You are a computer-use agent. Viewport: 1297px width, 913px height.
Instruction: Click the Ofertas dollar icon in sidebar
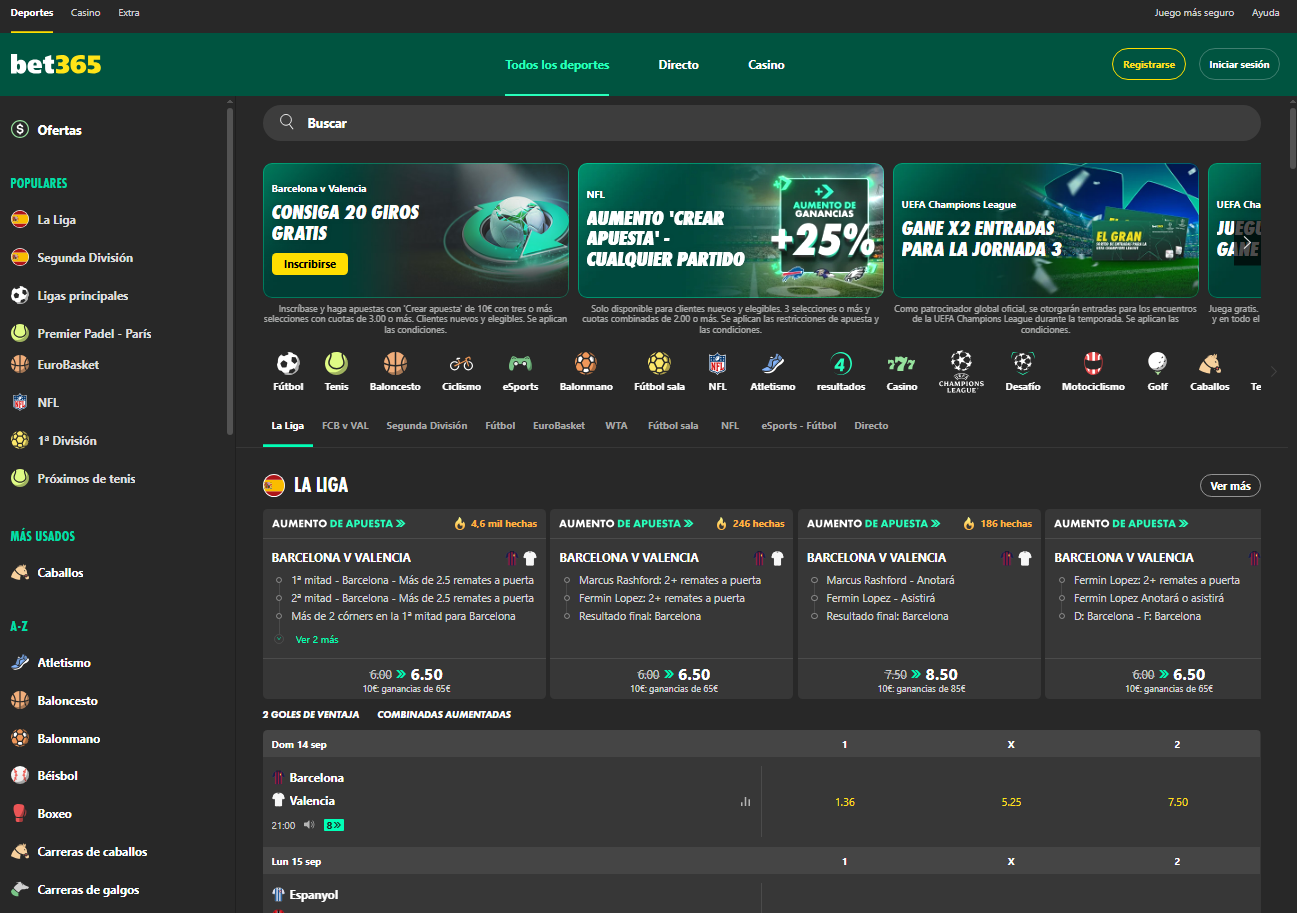click(19, 130)
